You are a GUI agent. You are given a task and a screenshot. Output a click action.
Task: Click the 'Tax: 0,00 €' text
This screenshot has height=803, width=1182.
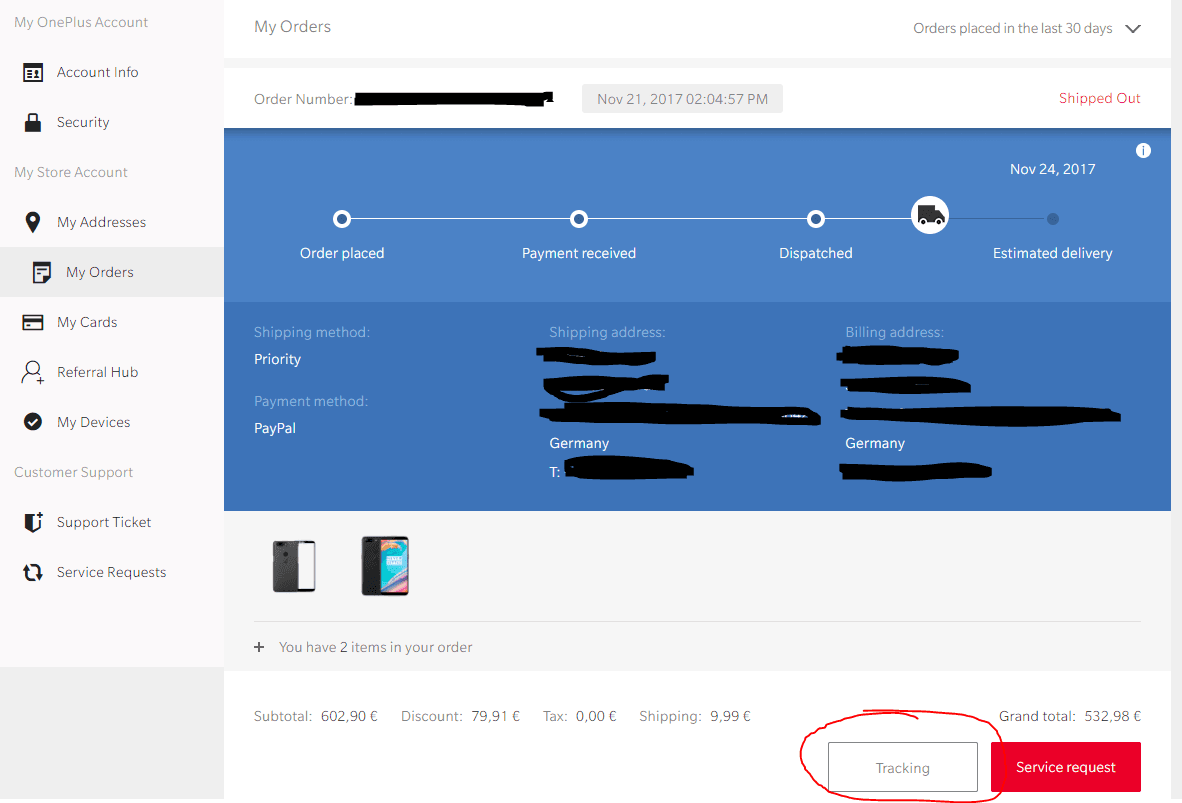click(579, 716)
